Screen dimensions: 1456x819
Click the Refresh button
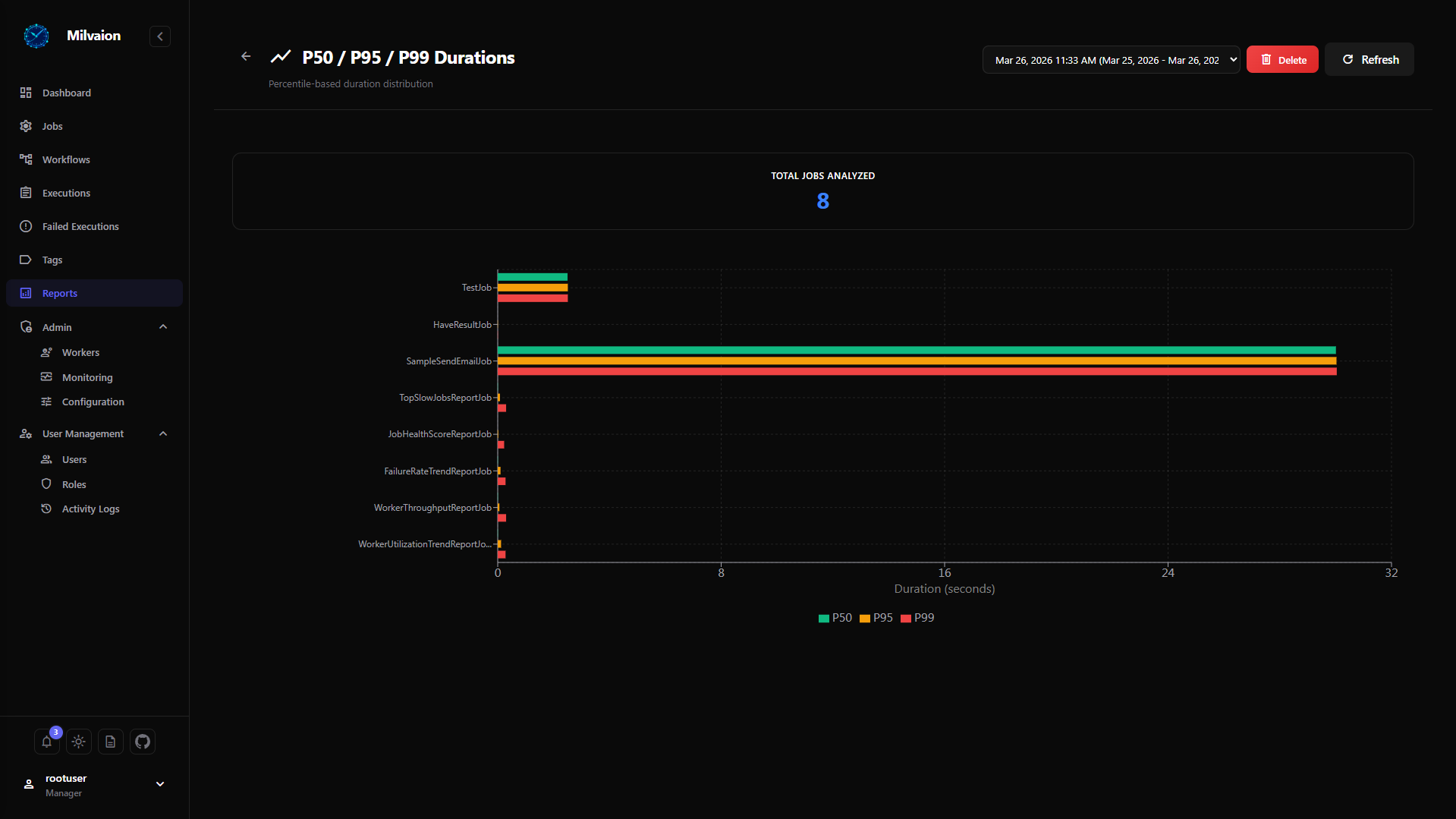(x=1368, y=59)
